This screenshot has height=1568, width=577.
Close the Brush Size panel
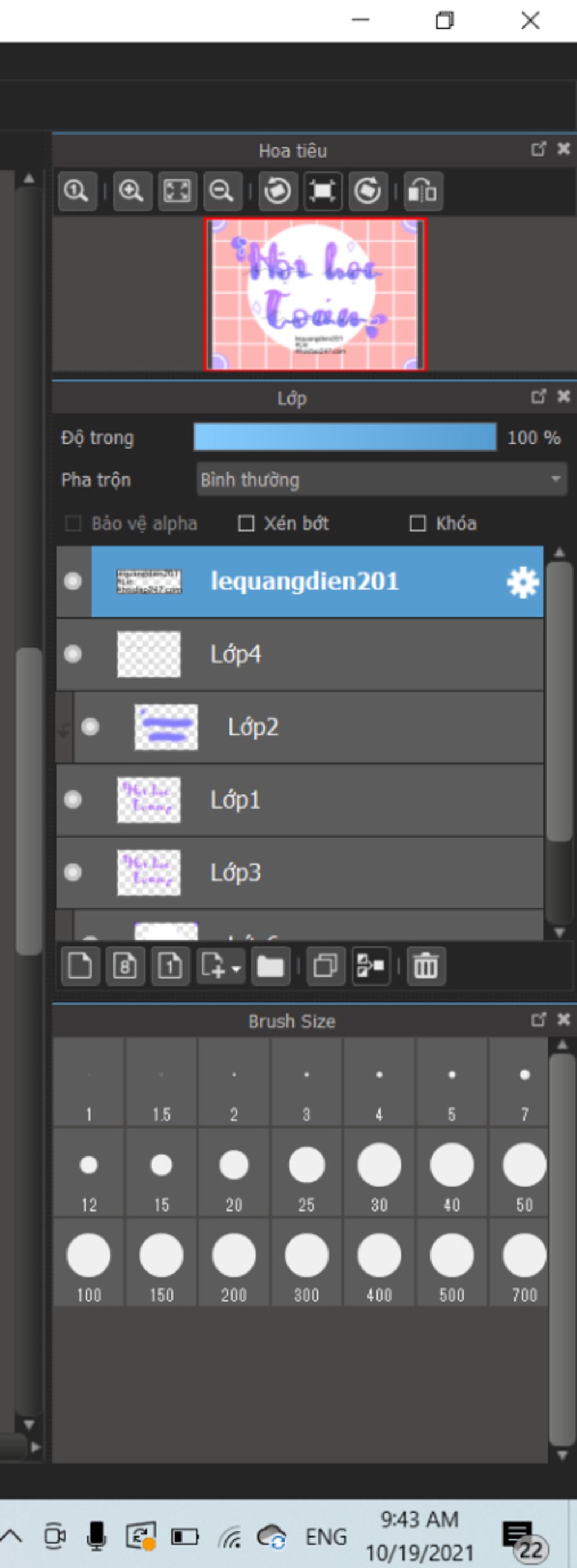(563, 1019)
